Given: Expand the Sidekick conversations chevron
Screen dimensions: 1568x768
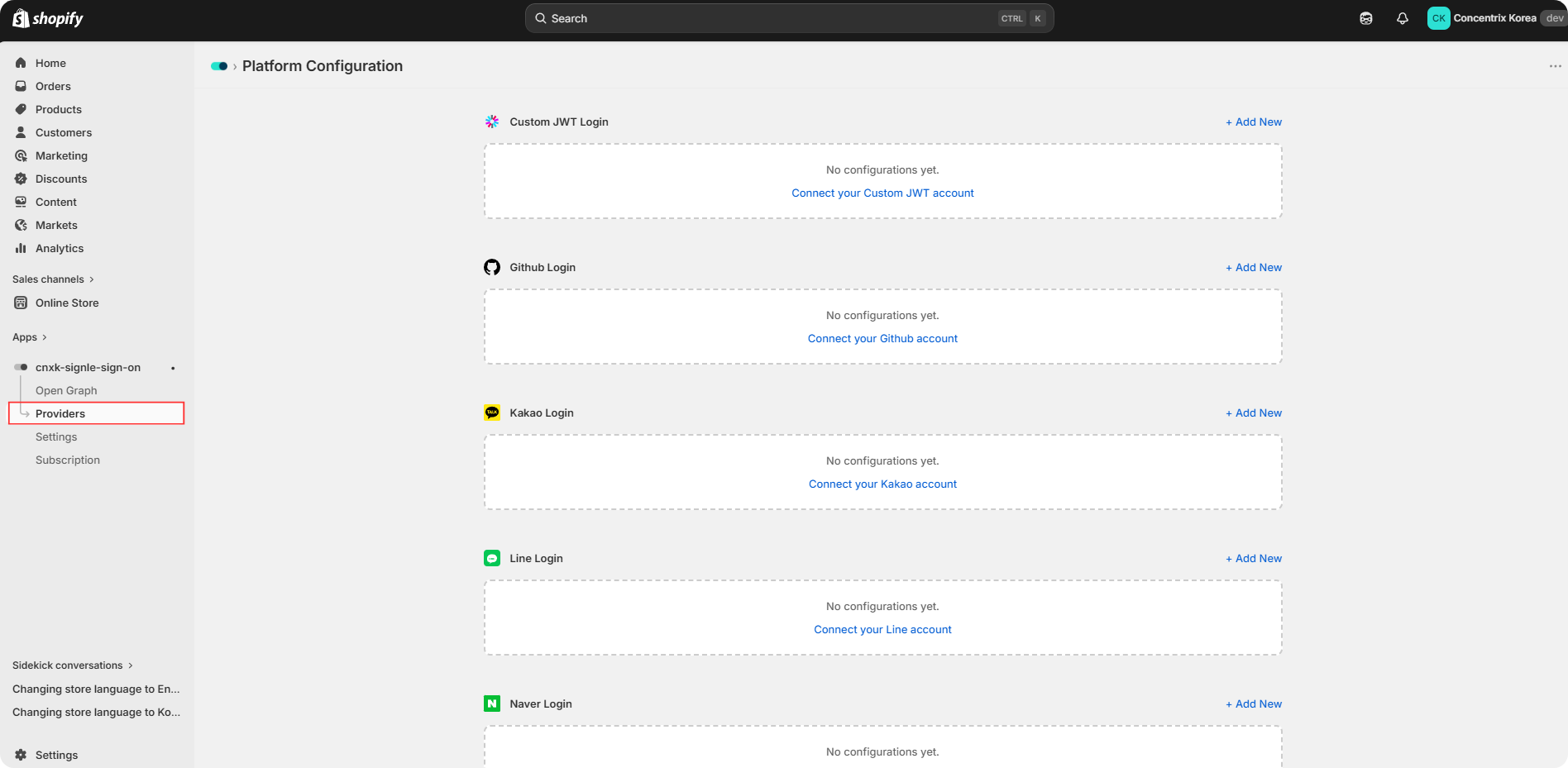Looking at the screenshot, I should point(131,665).
